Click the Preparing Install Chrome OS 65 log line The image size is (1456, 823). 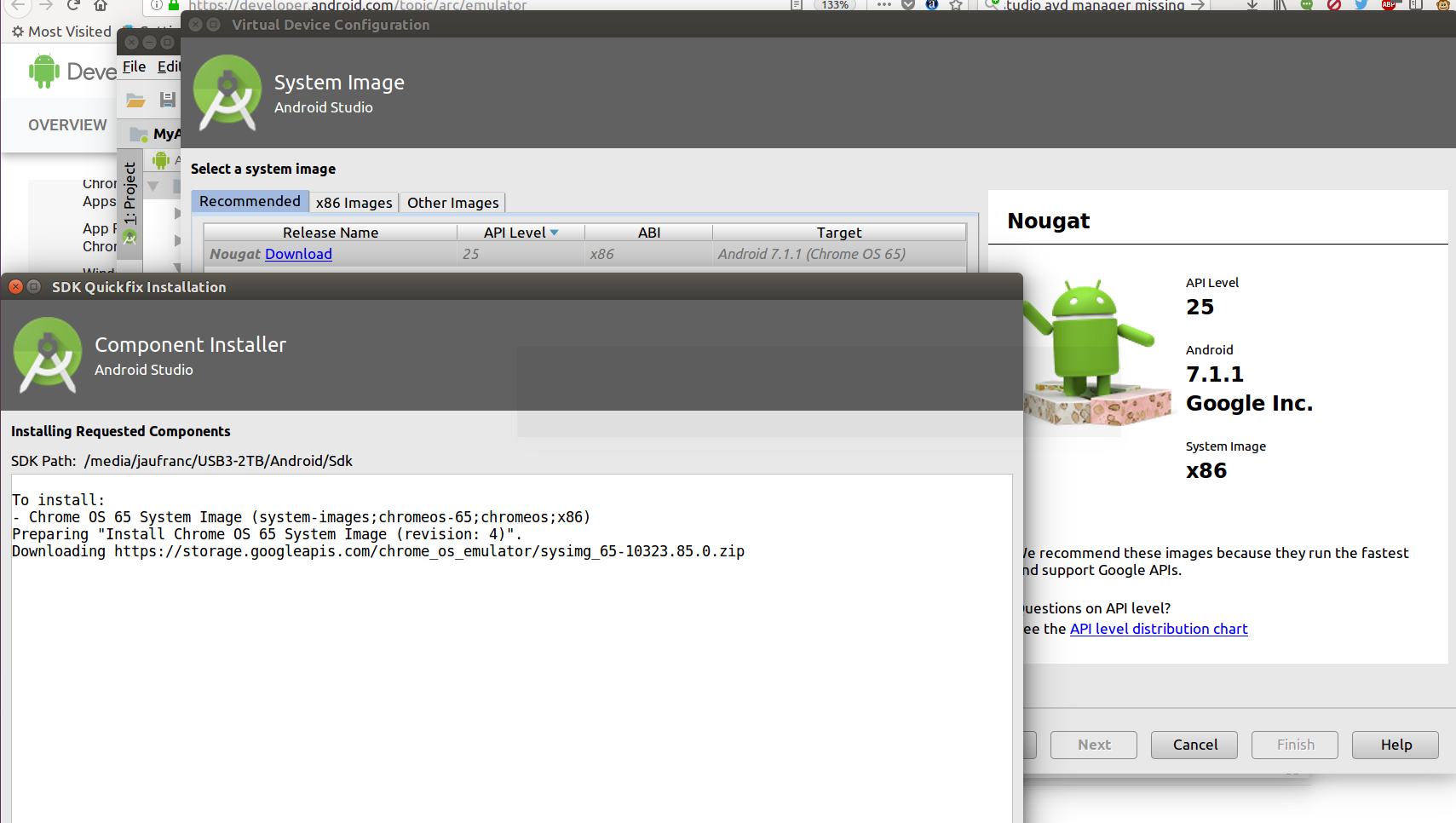click(267, 534)
